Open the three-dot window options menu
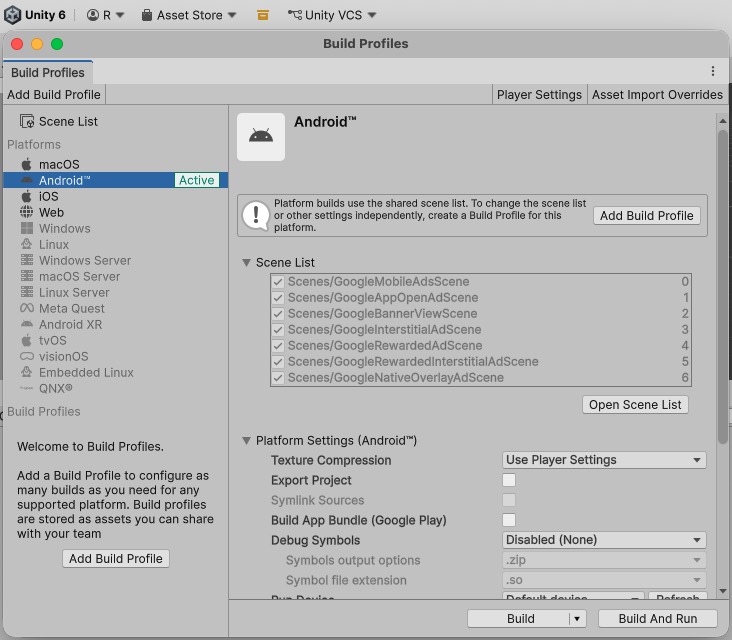The height and width of the screenshot is (640, 732). coord(712,71)
